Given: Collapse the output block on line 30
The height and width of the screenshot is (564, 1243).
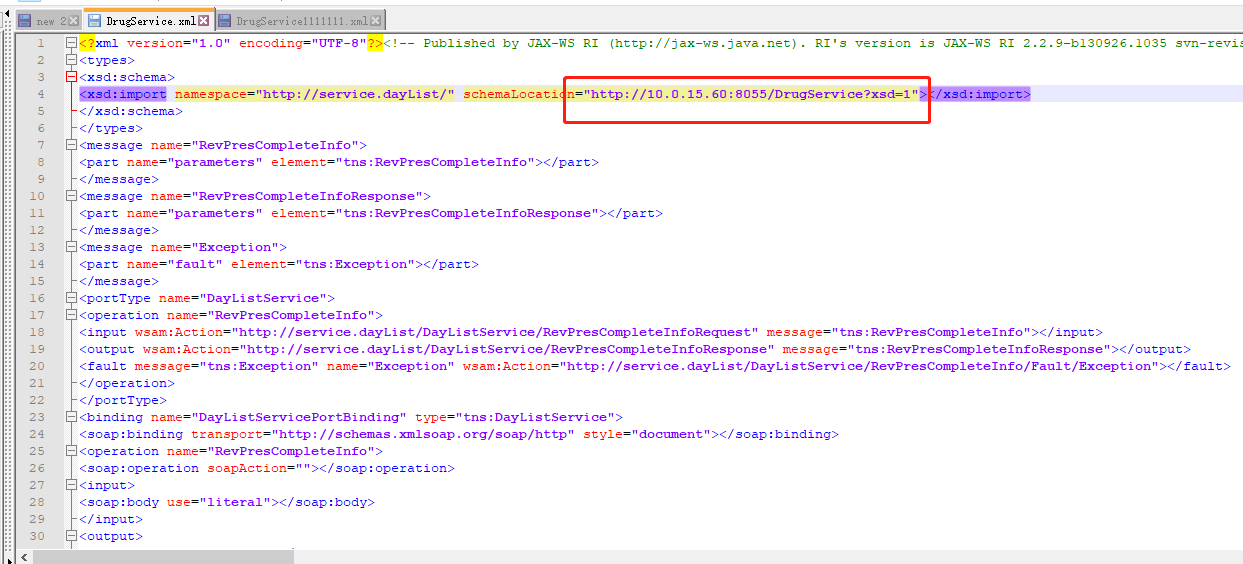Looking at the screenshot, I should (x=70, y=536).
